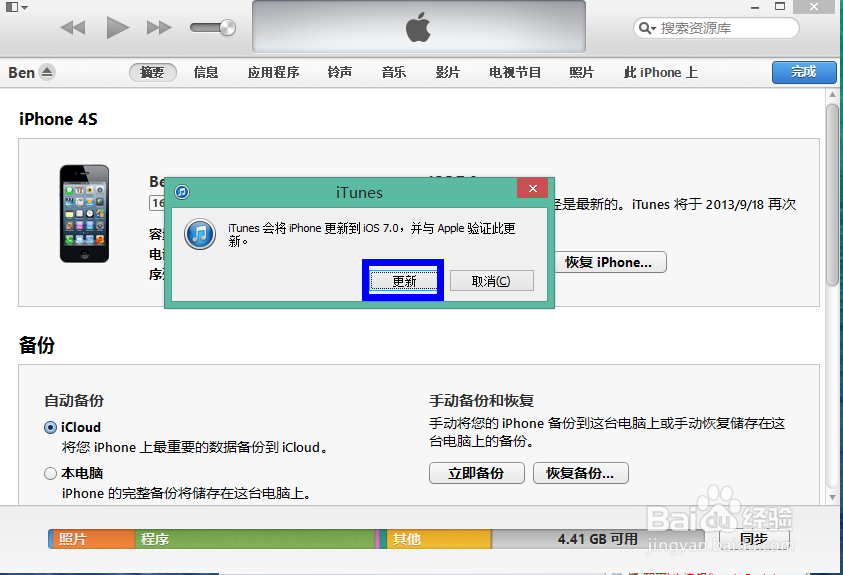Close the iTunes update dialog
The width and height of the screenshot is (843, 575).
click(532, 188)
